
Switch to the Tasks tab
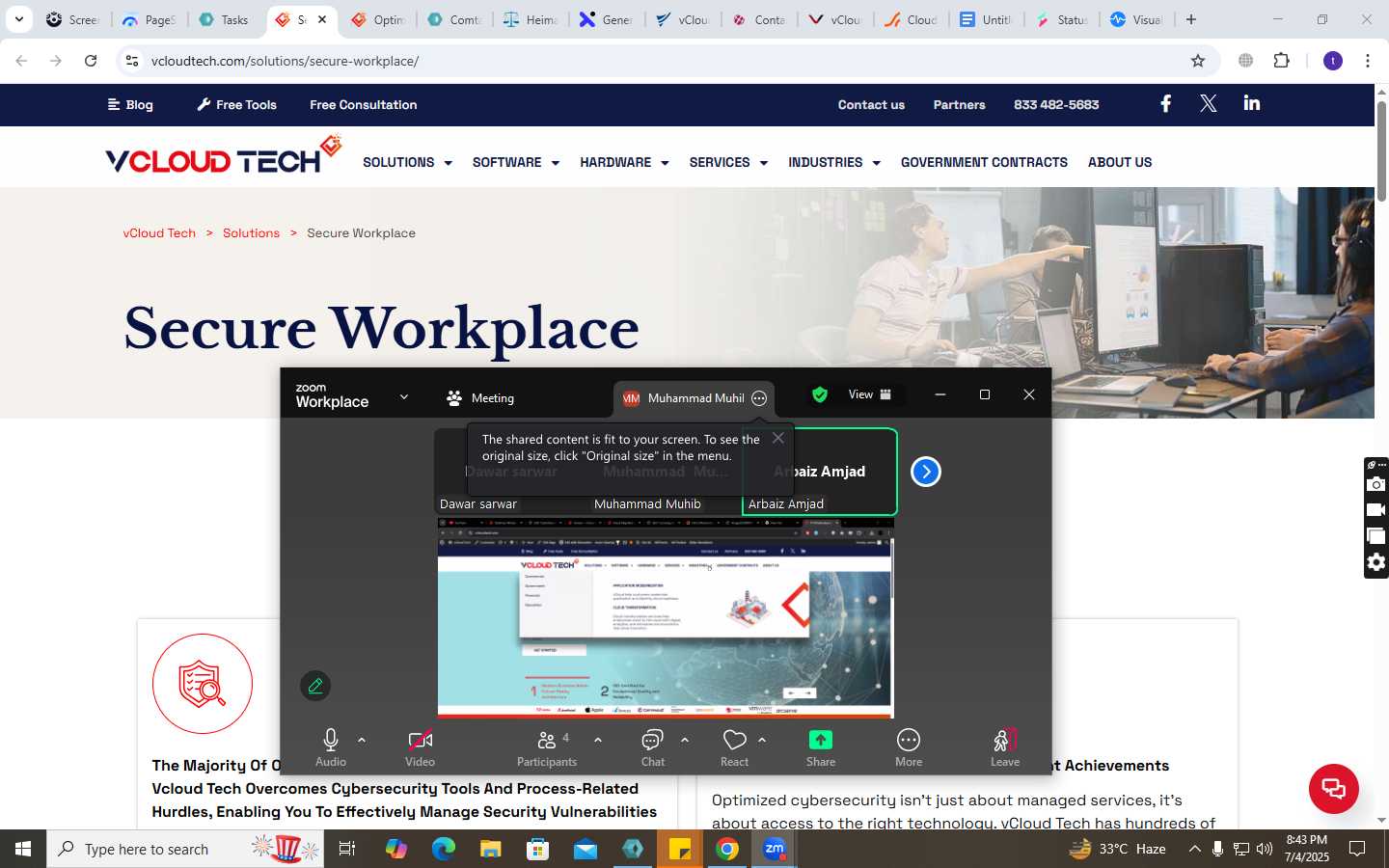pyautogui.click(x=225, y=19)
